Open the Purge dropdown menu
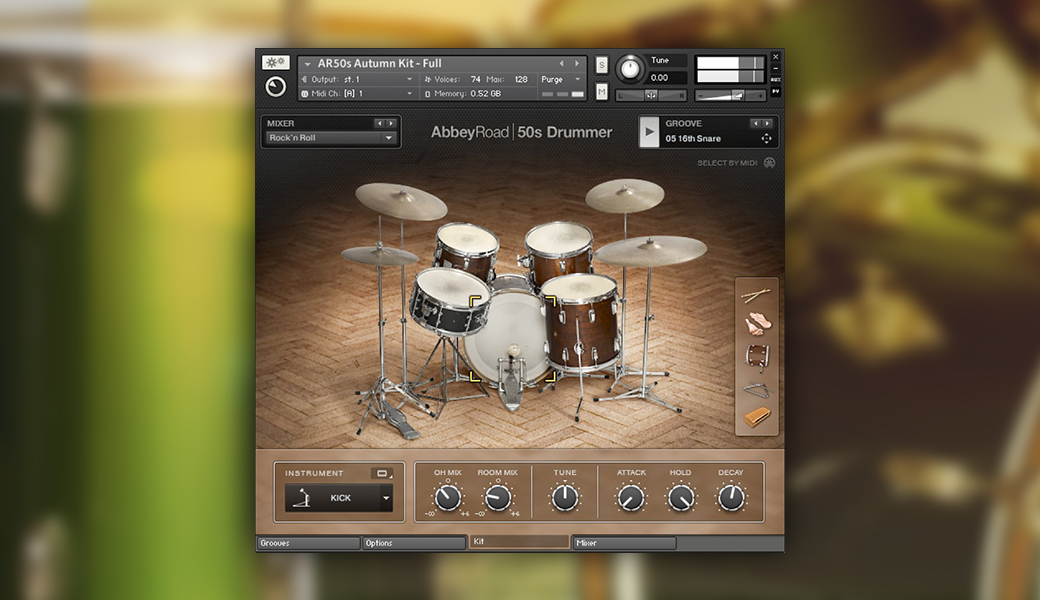The image size is (1040, 600). point(560,80)
